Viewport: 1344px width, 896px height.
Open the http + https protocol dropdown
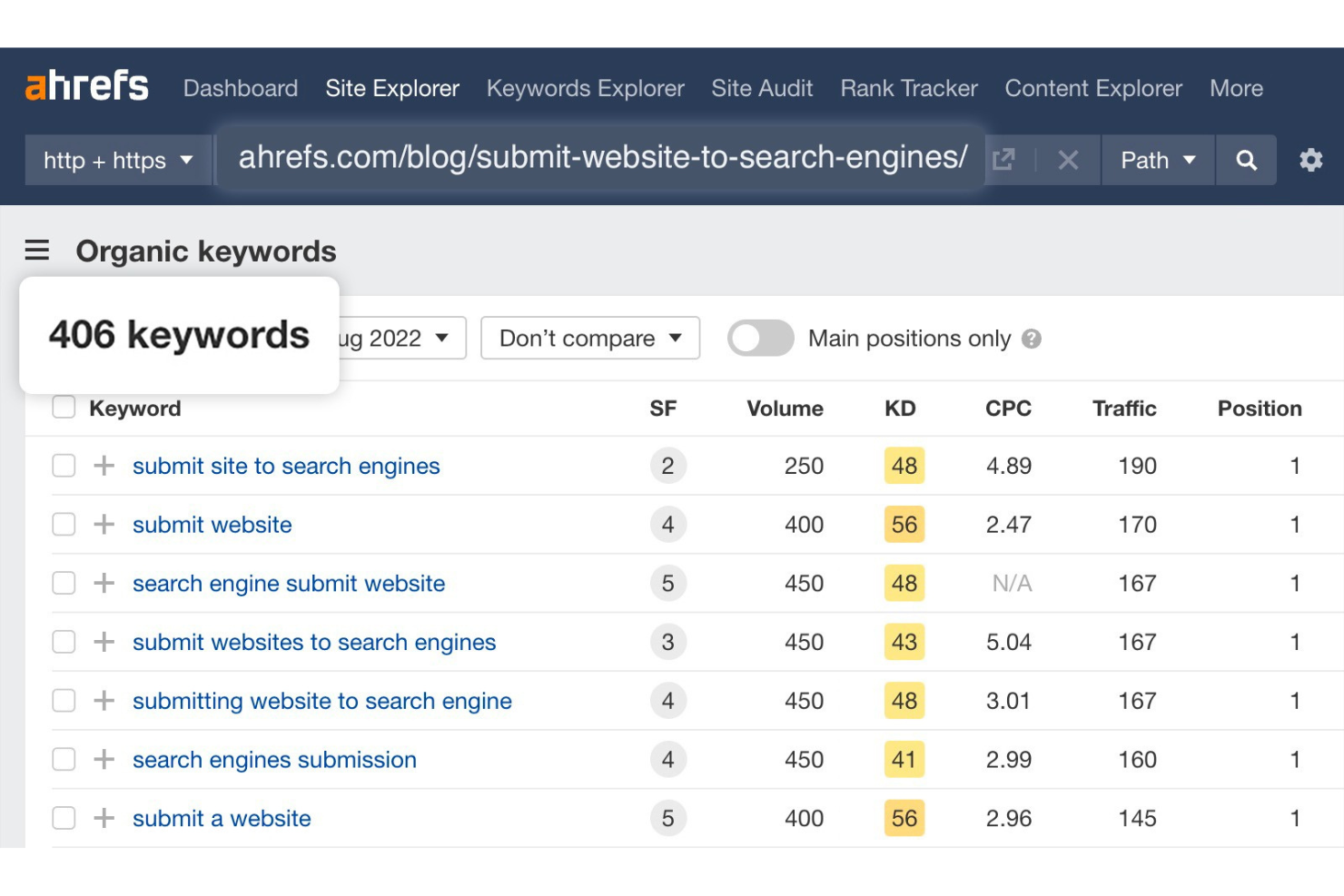[116, 160]
